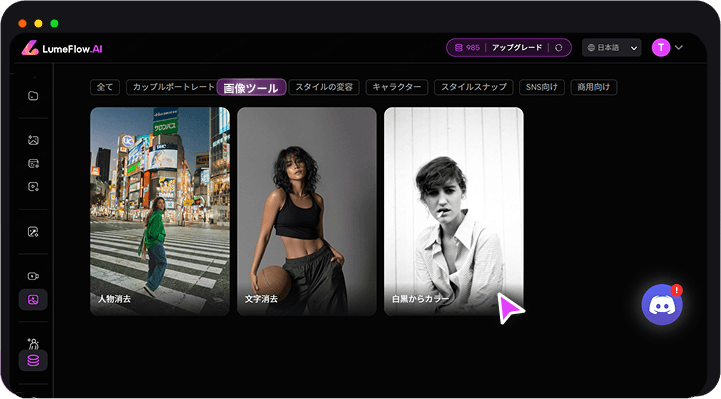Open the 文字消去 tool card
The width and height of the screenshot is (721, 399).
click(307, 211)
